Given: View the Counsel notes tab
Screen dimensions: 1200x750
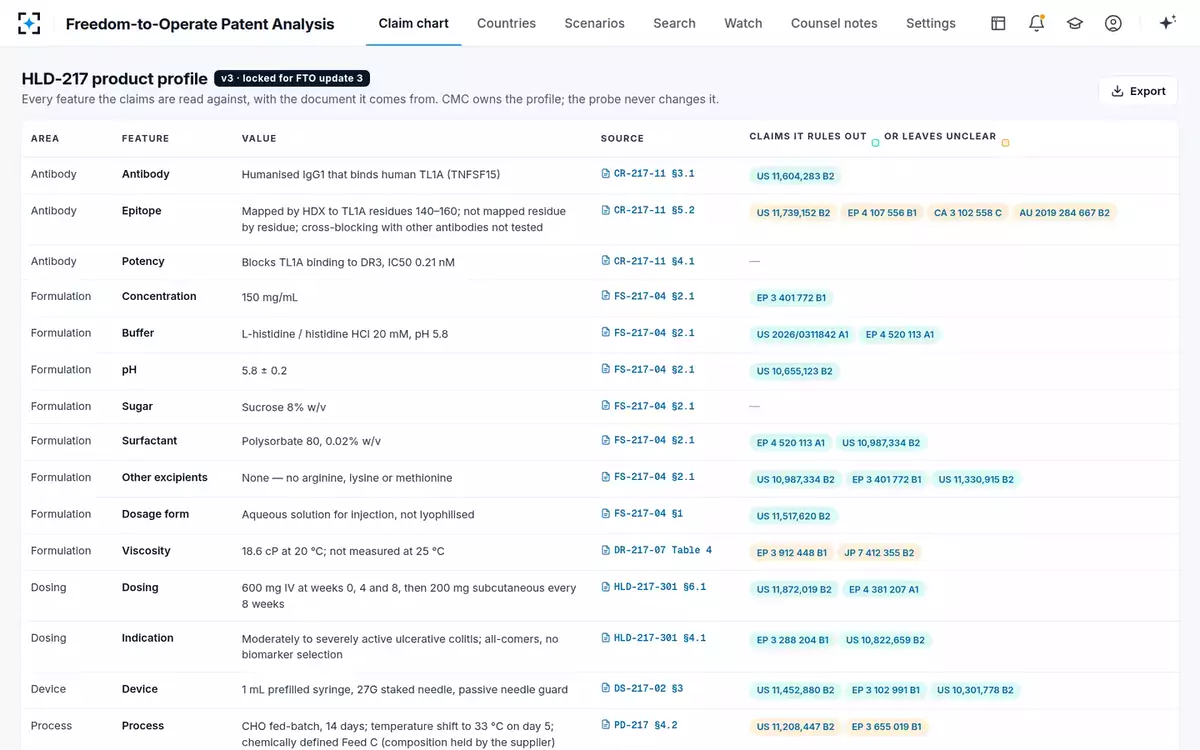Looking at the screenshot, I should click(834, 23).
